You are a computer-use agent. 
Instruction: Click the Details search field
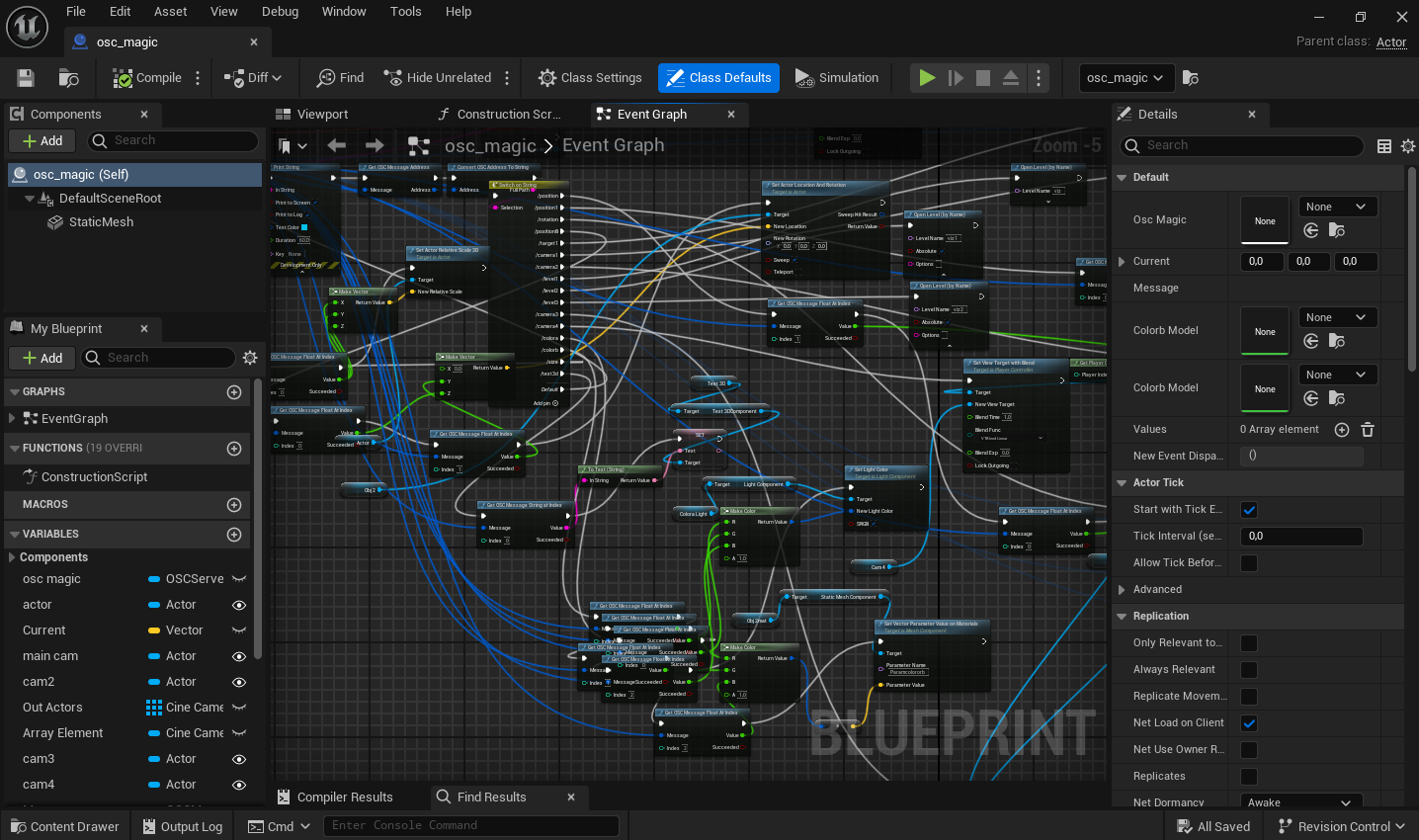[x=1242, y=145]
